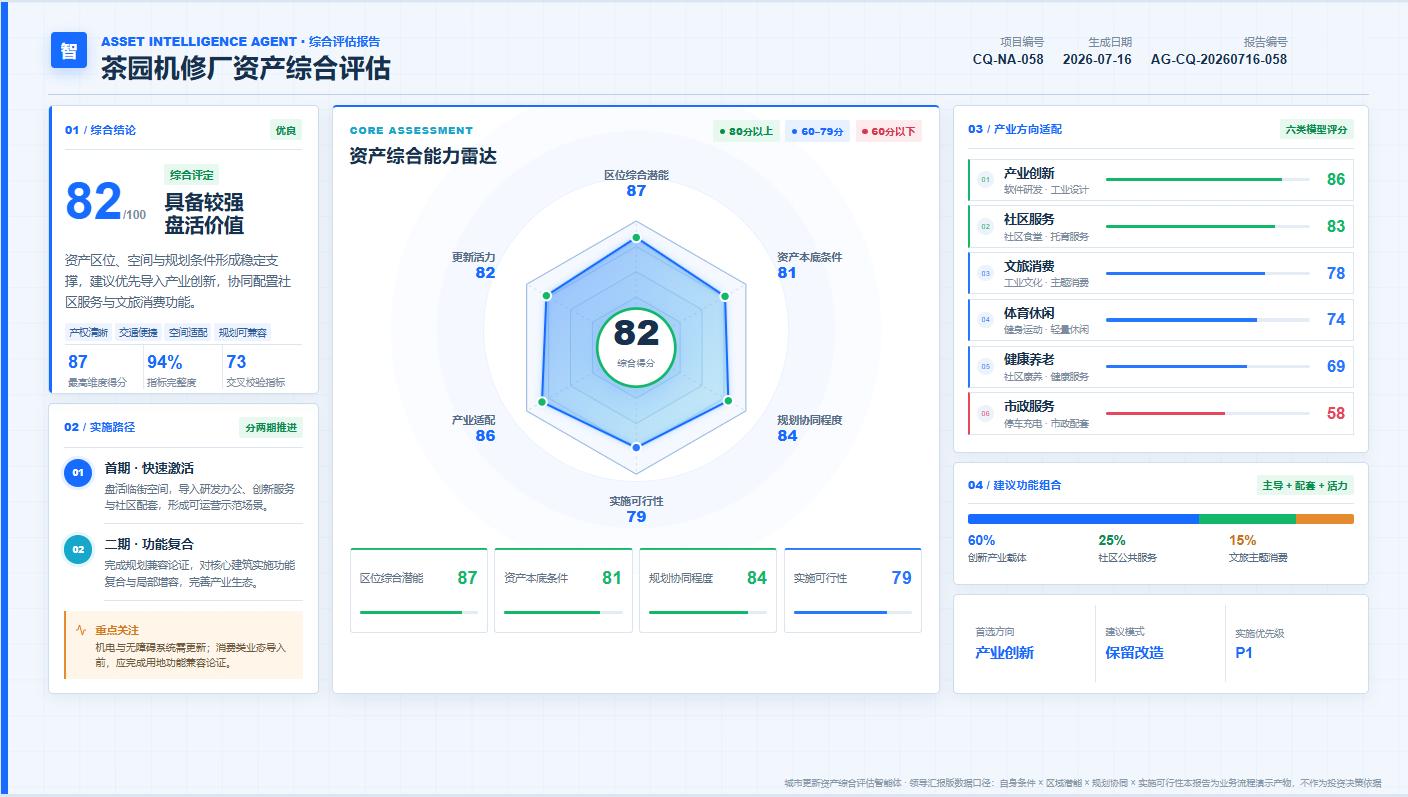The width and height of the screenshot is (1408, 797).
Task: Click the 社区服务 progress bar
Action: (1208, 227)
